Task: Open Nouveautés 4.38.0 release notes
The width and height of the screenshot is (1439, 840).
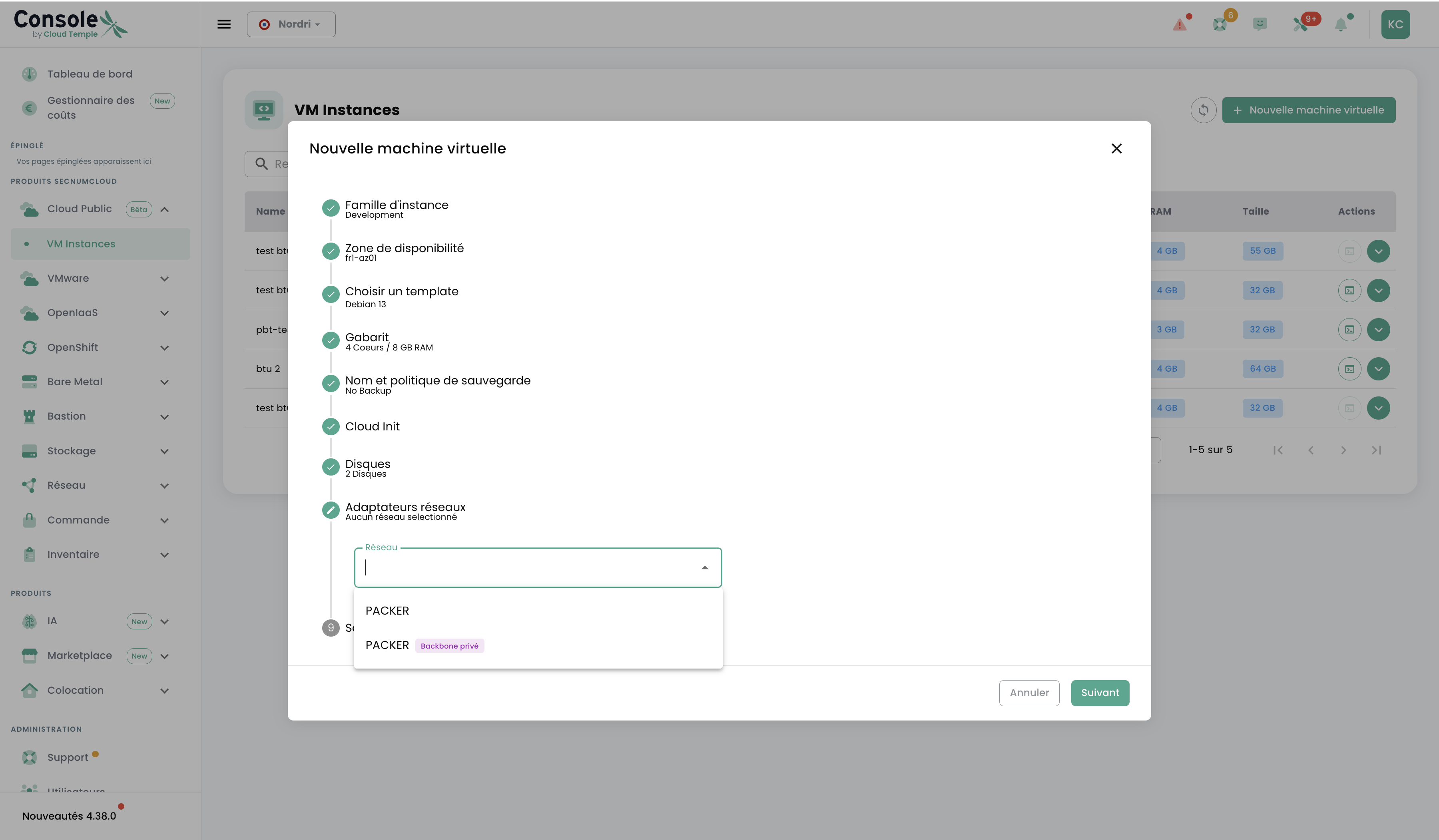Action: click(69, 816)
